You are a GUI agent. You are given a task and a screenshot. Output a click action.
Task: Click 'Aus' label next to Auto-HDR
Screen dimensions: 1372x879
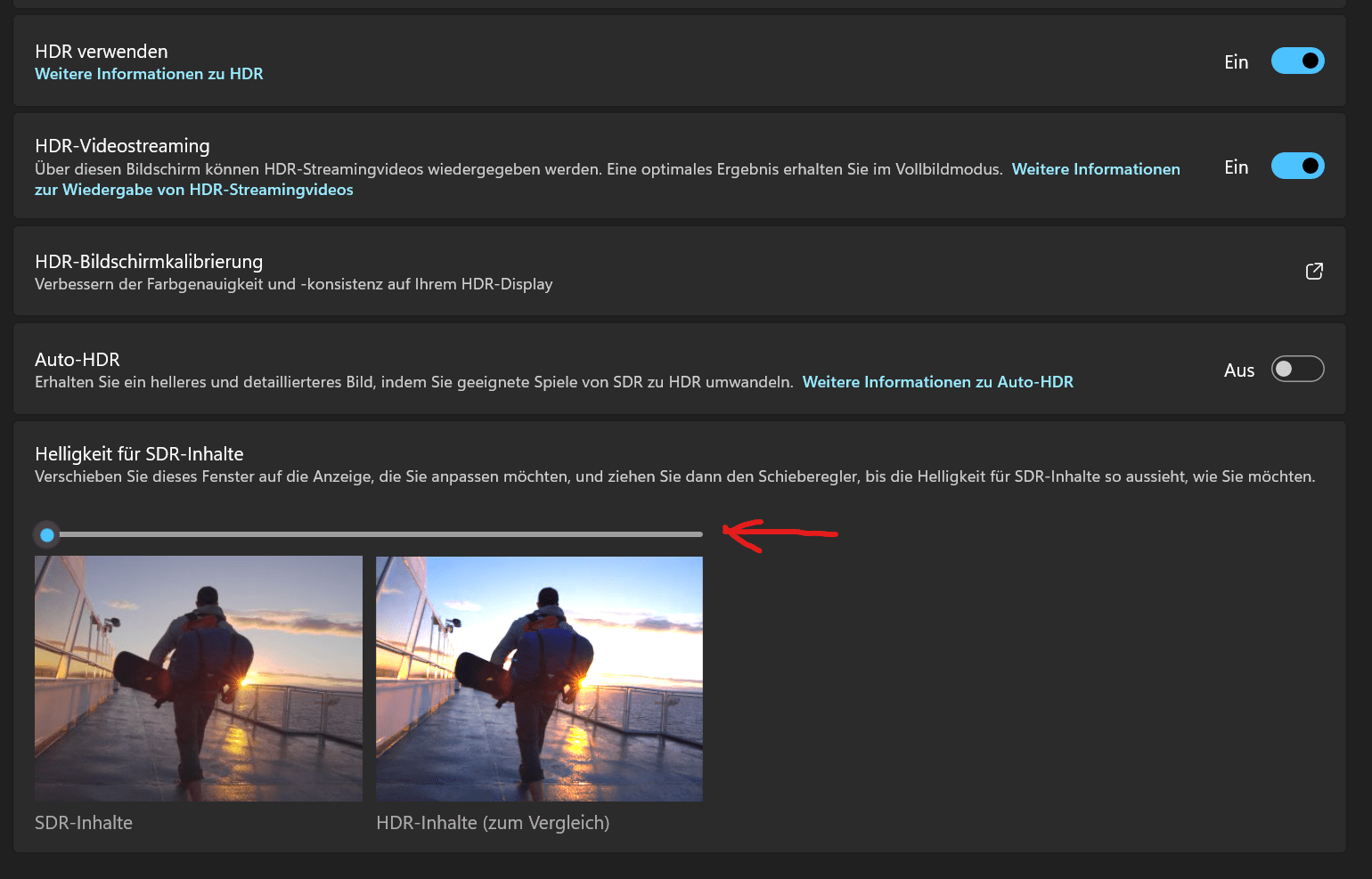1239,370
